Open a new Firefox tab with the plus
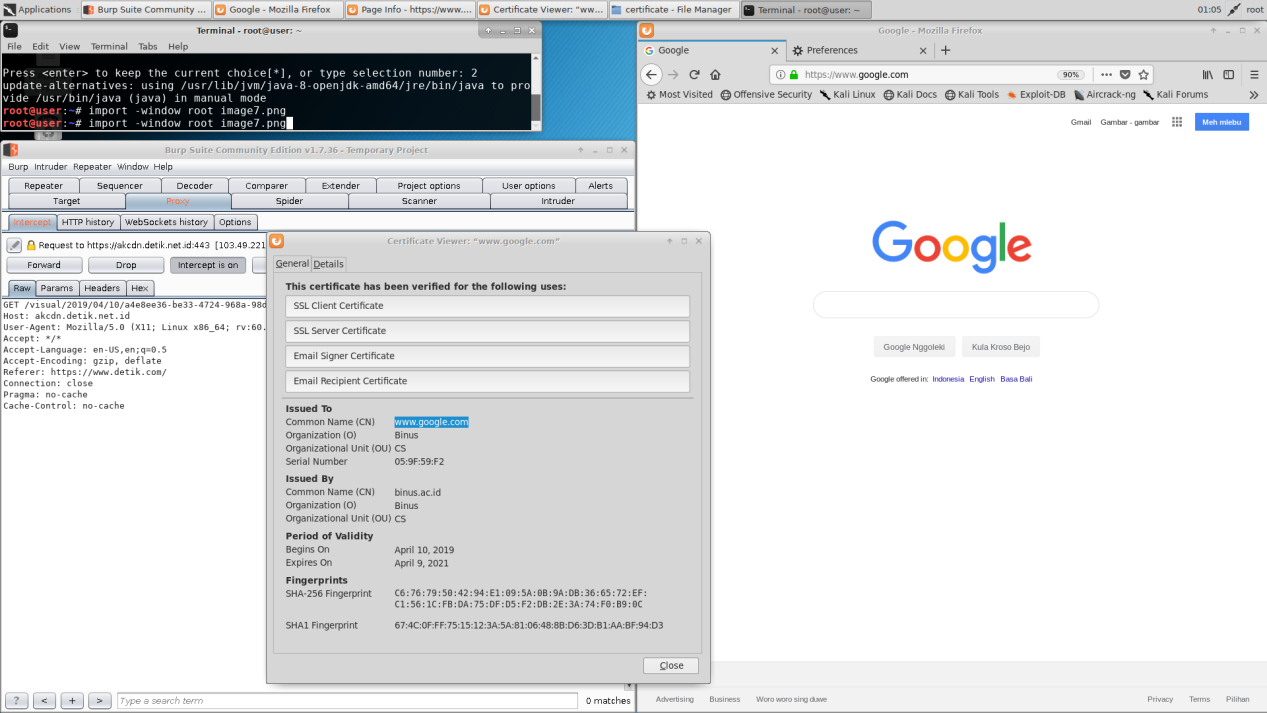The height and width of the screenshot is (713, 1267). tap(946, 50)
